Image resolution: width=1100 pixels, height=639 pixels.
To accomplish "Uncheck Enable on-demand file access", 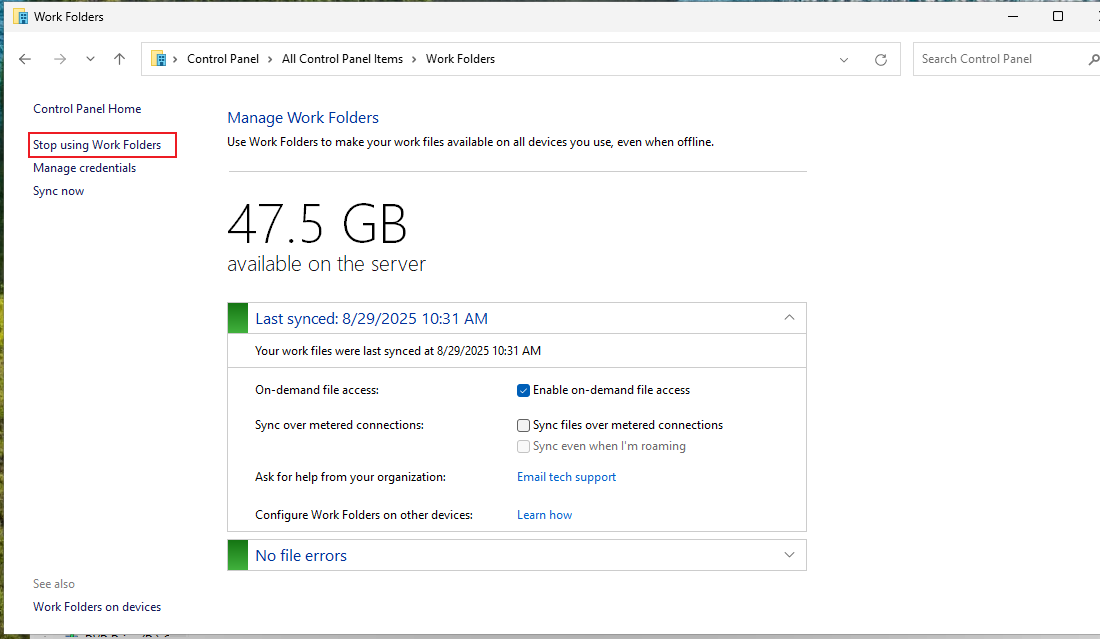I will [523, 391].
